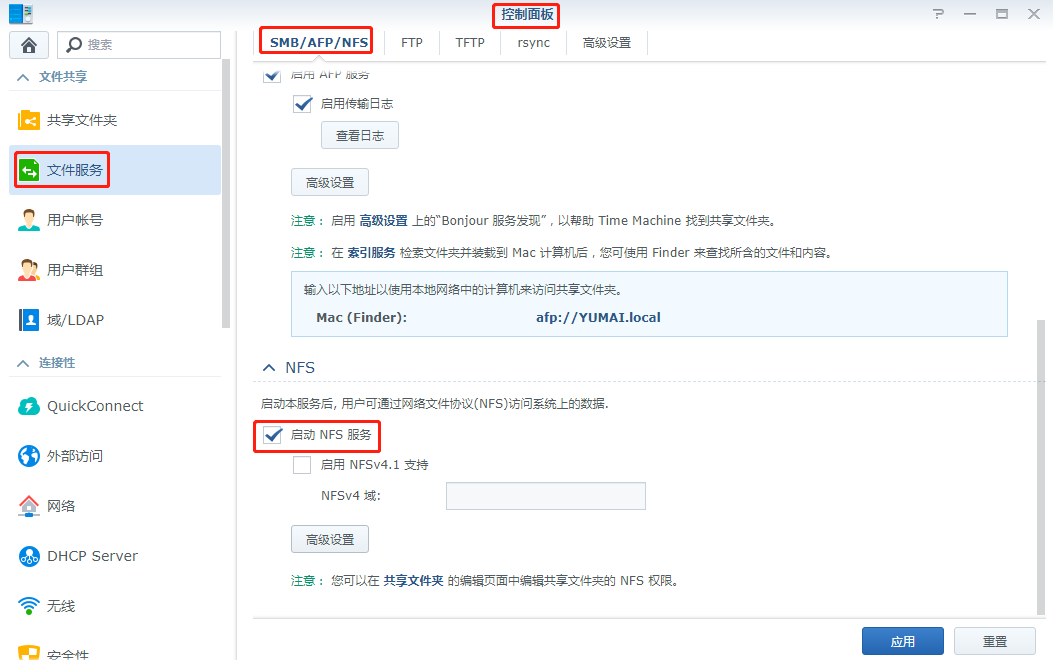The width and height of the screenshot is (1053, 660).
Task: Enable 启用 NFSv4.1 支持
Action: click(x=302, y=464)
